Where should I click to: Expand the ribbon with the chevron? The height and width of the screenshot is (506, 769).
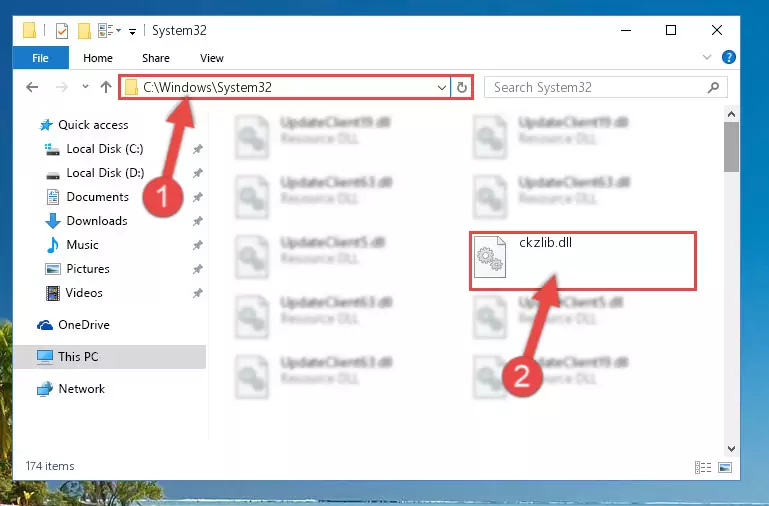[706, 57]
